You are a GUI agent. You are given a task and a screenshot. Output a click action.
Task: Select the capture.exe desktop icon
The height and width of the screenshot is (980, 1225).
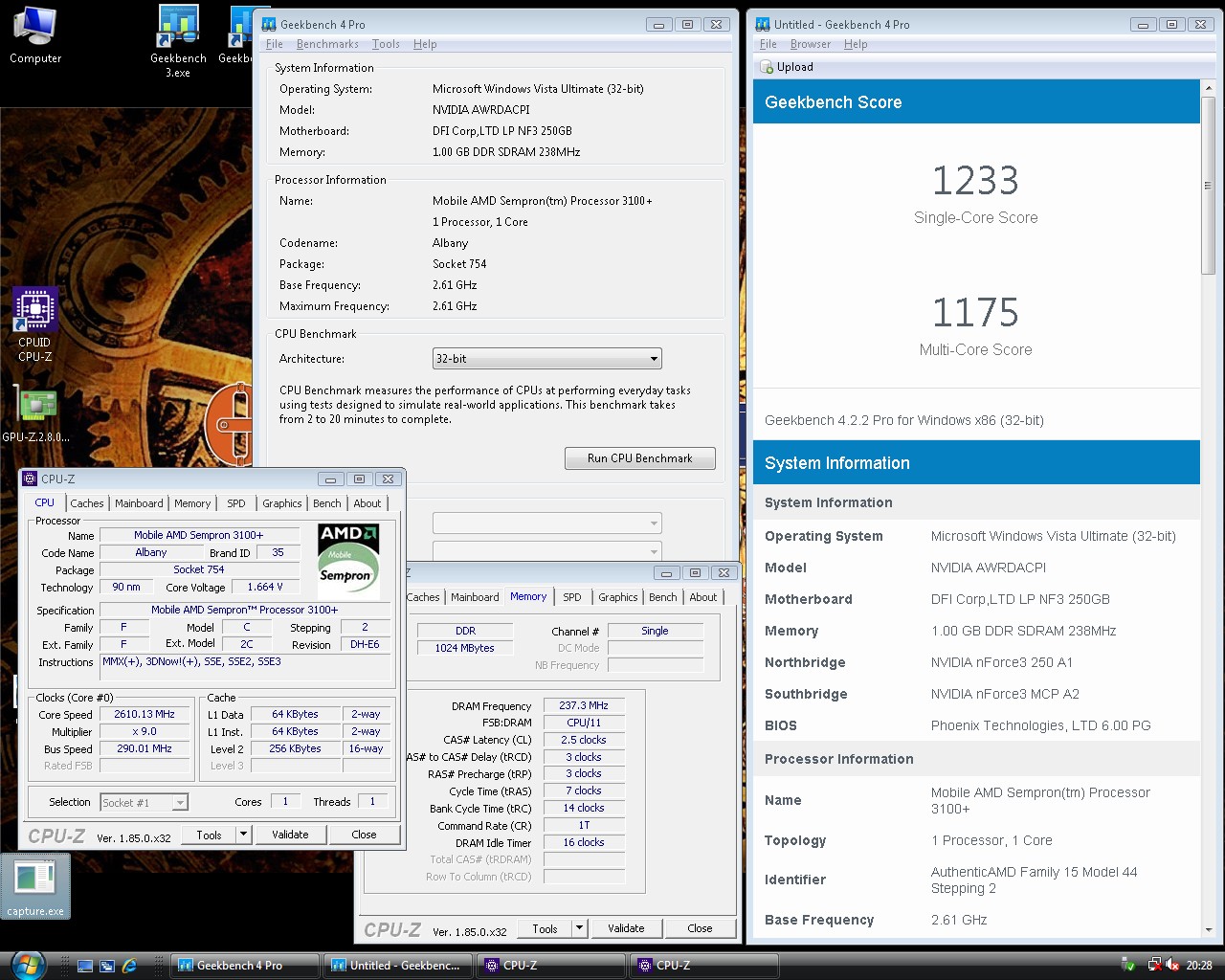pos(35,885)
